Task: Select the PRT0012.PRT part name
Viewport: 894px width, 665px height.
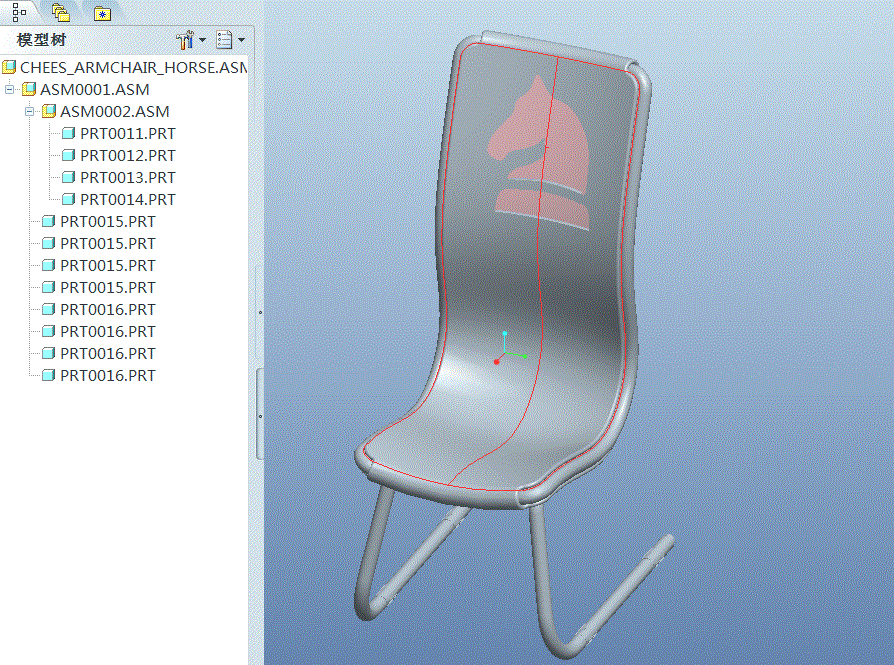Action: click(128, 156)
